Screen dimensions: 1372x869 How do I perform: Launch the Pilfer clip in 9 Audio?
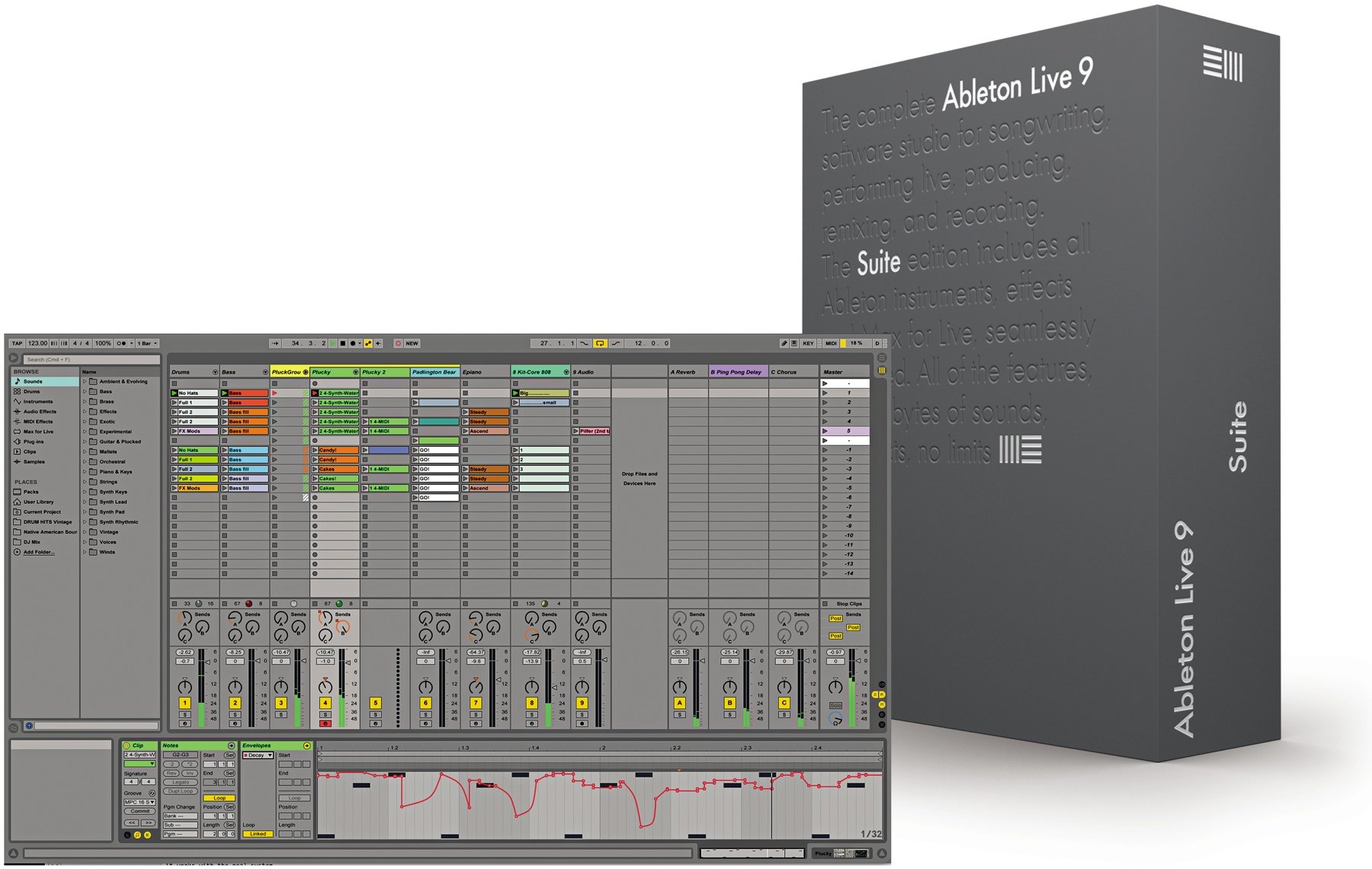[x=575, y=431]
